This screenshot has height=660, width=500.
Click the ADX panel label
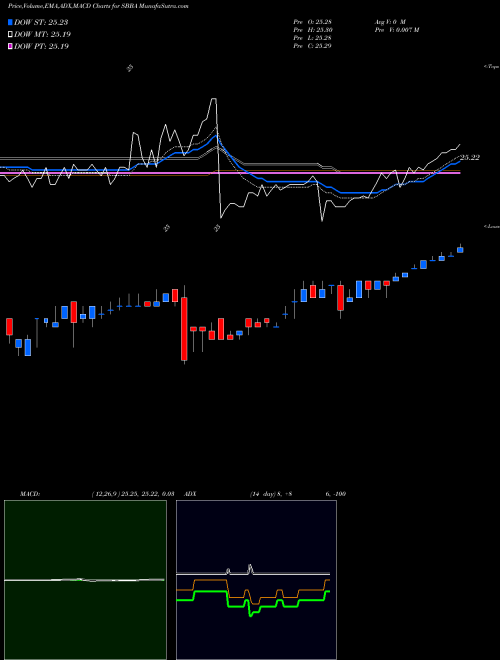(x=190, y=494)
